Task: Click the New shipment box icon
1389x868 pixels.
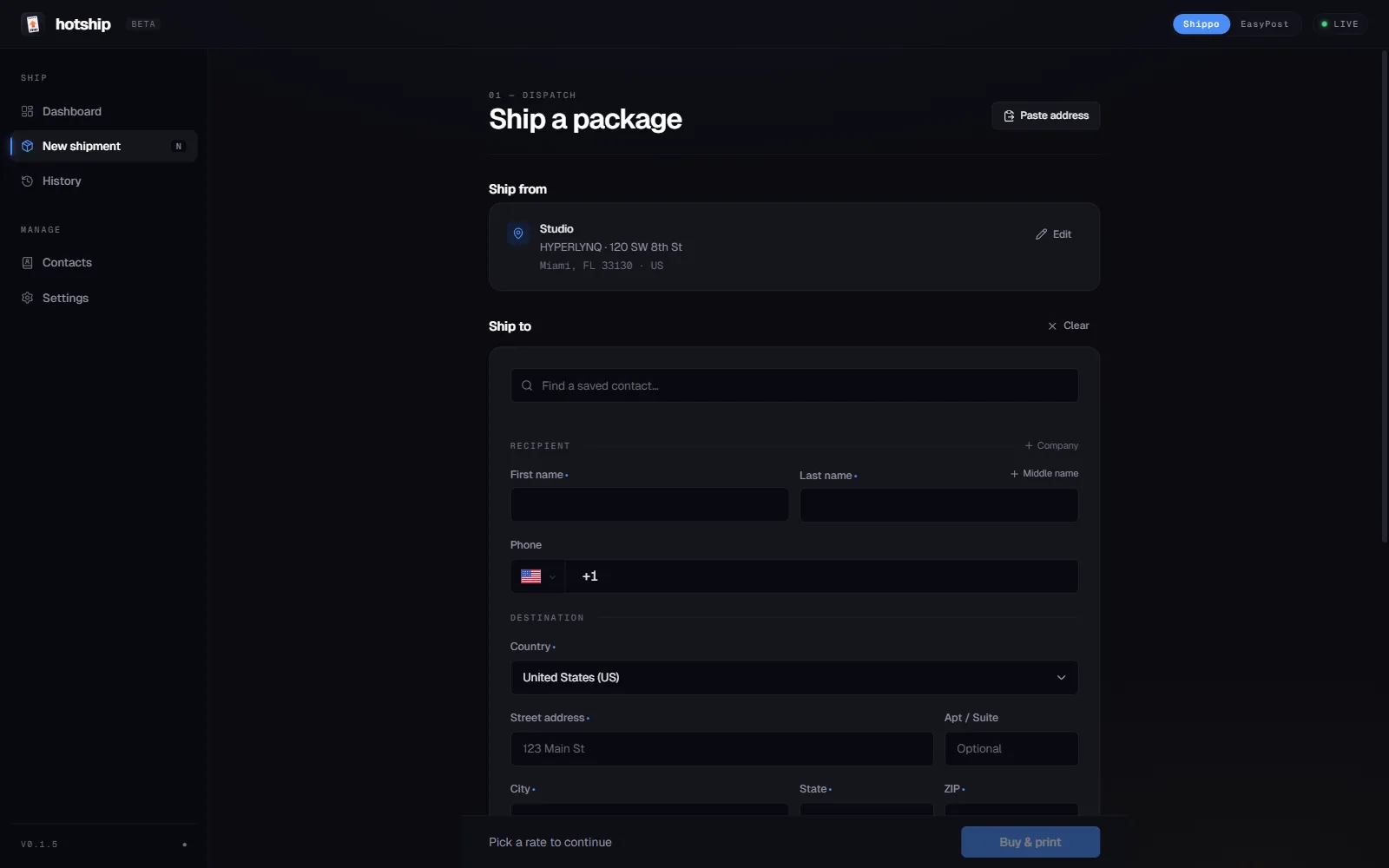Action: (27, 146)
